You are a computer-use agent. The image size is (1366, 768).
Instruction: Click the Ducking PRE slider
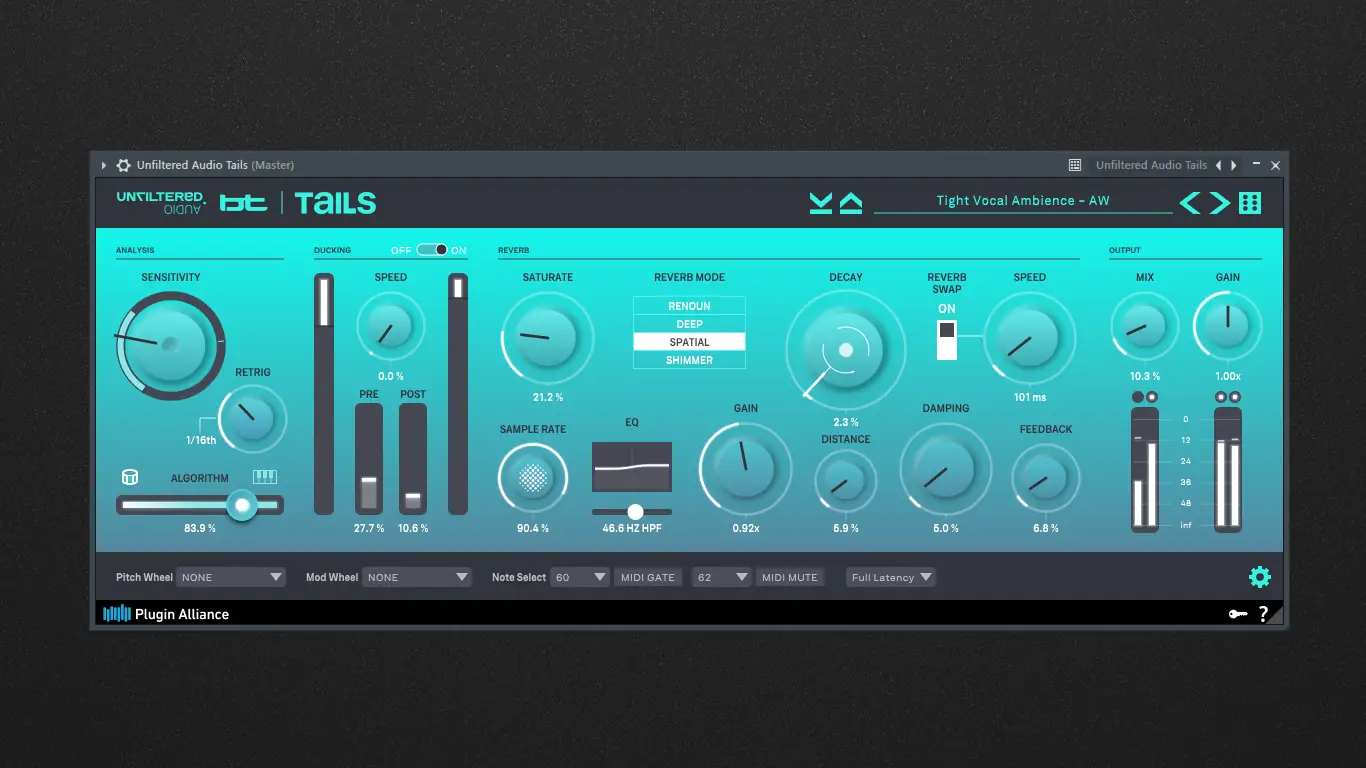coord(369,459)
